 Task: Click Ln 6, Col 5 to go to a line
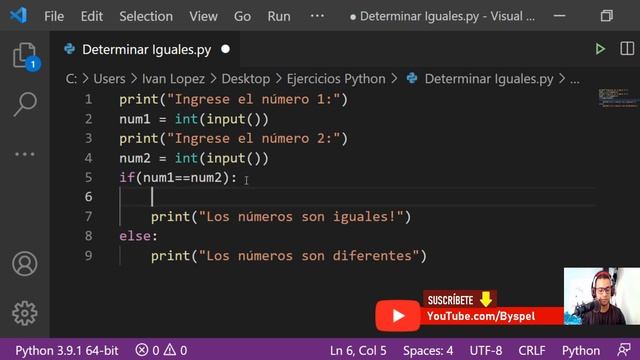pyautogui.click(x=358, y=350)
